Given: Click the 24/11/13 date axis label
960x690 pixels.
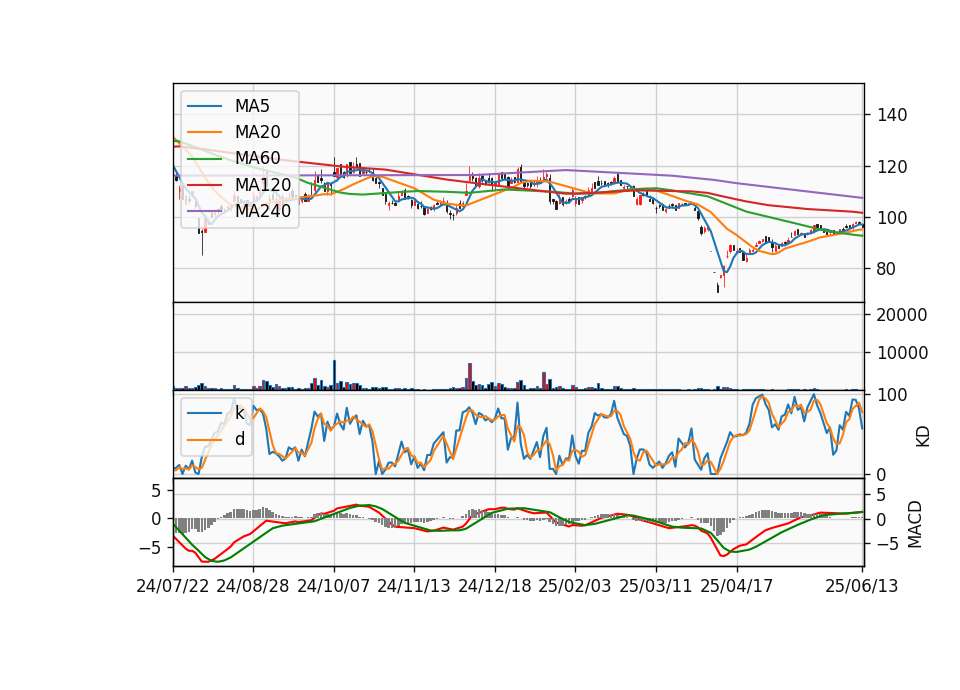Looking at the screenshot, I should (414, 586).
